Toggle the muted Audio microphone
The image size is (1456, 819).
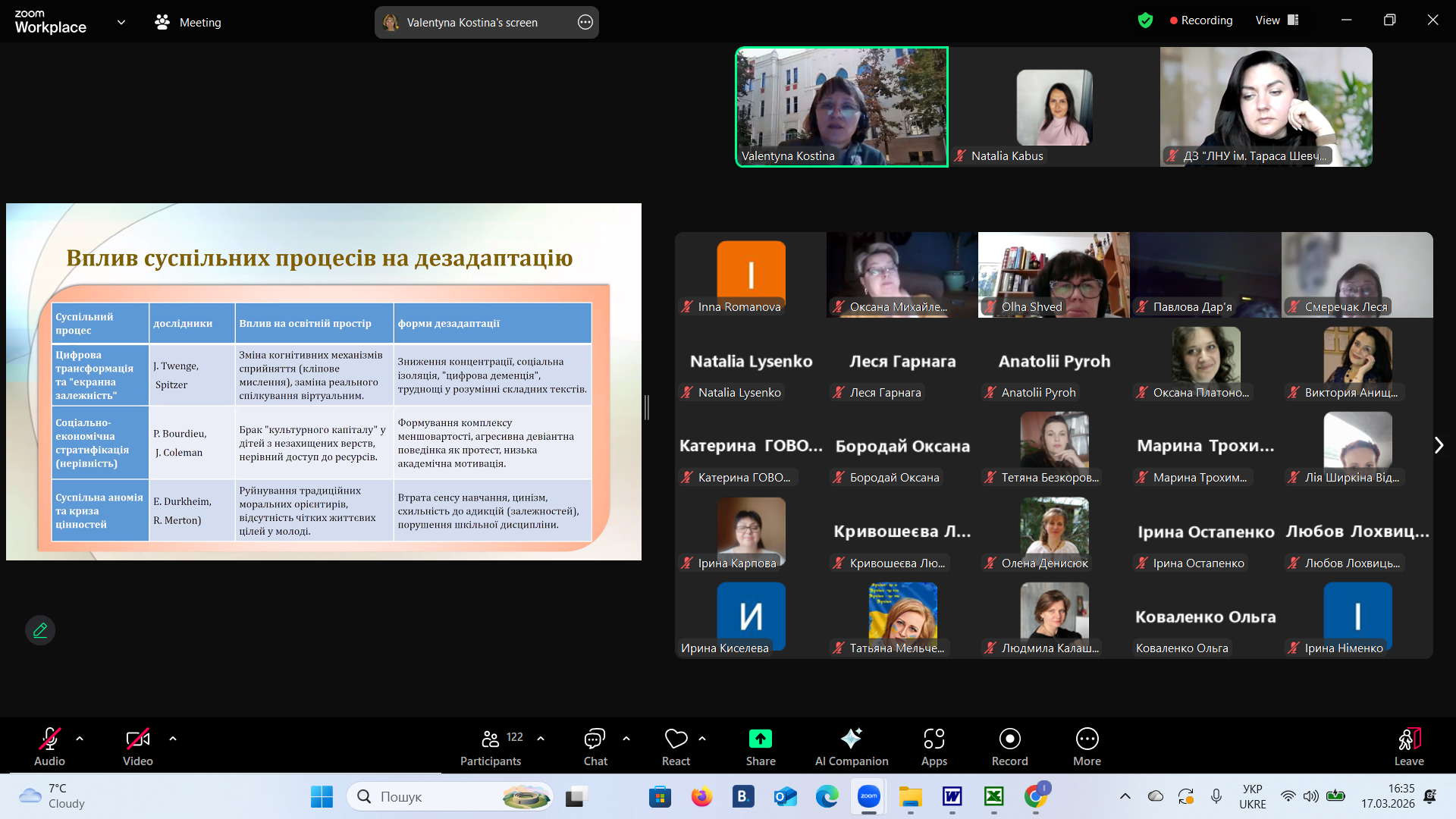(x=49, y=739)
